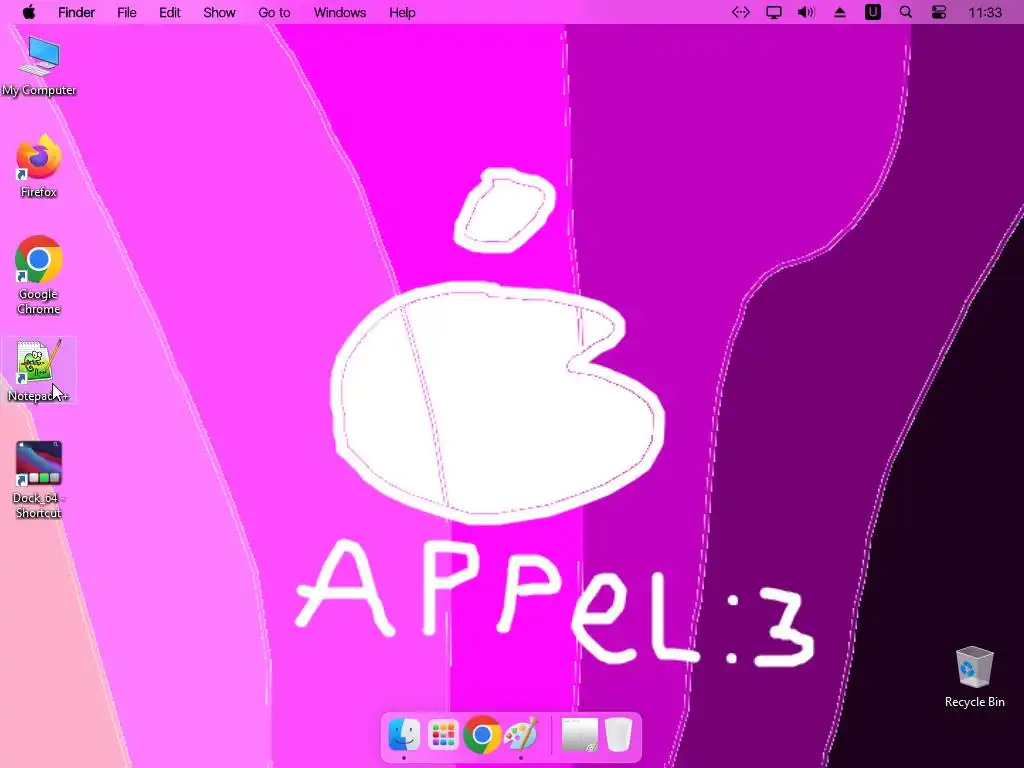This screenshot has height=768, width=1024.
Task: Open the Help menu
Action: pos(402,12)
